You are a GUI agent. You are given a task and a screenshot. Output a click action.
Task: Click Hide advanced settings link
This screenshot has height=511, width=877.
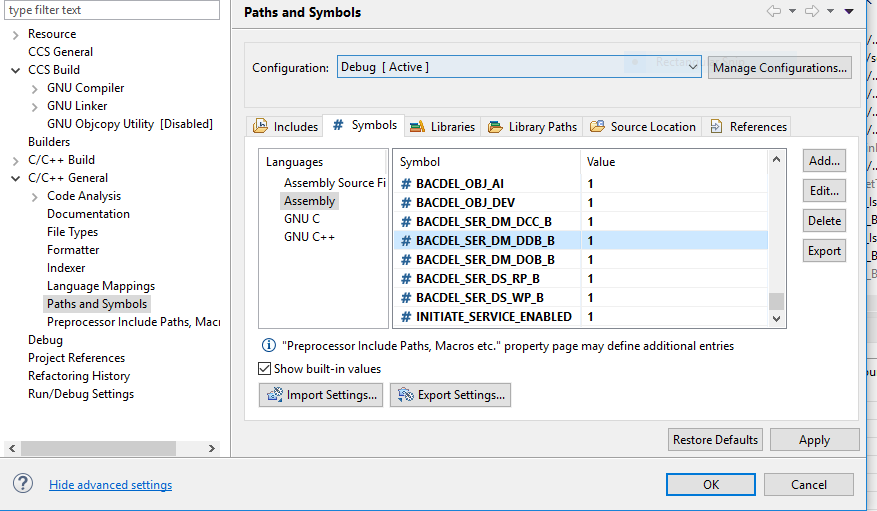(110, 485)
